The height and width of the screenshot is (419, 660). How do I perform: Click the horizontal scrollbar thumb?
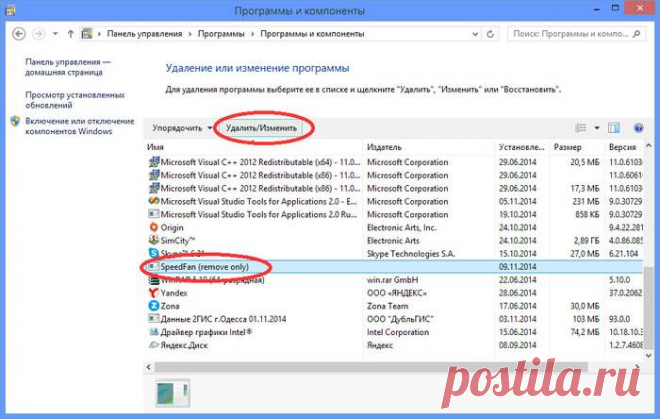click(x=370, y=367)
